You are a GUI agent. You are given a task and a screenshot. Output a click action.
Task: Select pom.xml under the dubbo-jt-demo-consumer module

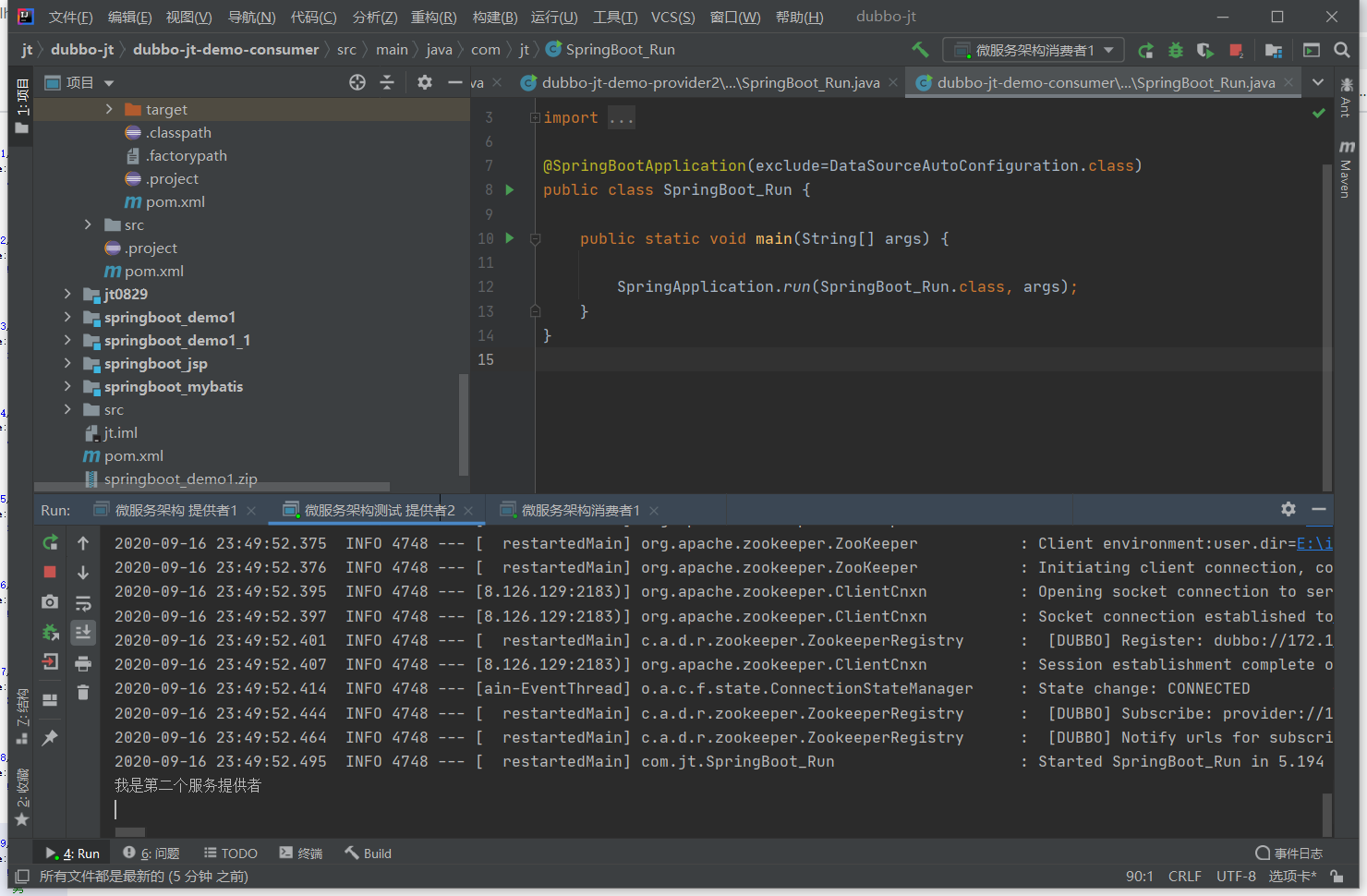pos(164,201)
